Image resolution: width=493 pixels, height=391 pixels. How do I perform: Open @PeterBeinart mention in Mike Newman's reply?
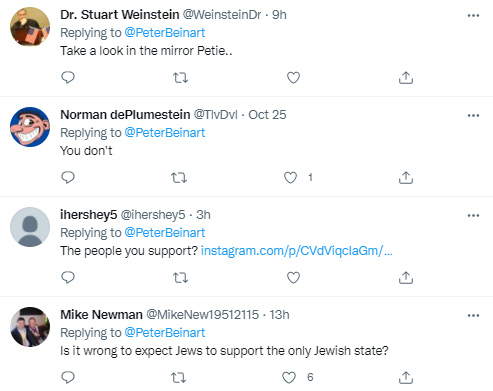point(165,333)
